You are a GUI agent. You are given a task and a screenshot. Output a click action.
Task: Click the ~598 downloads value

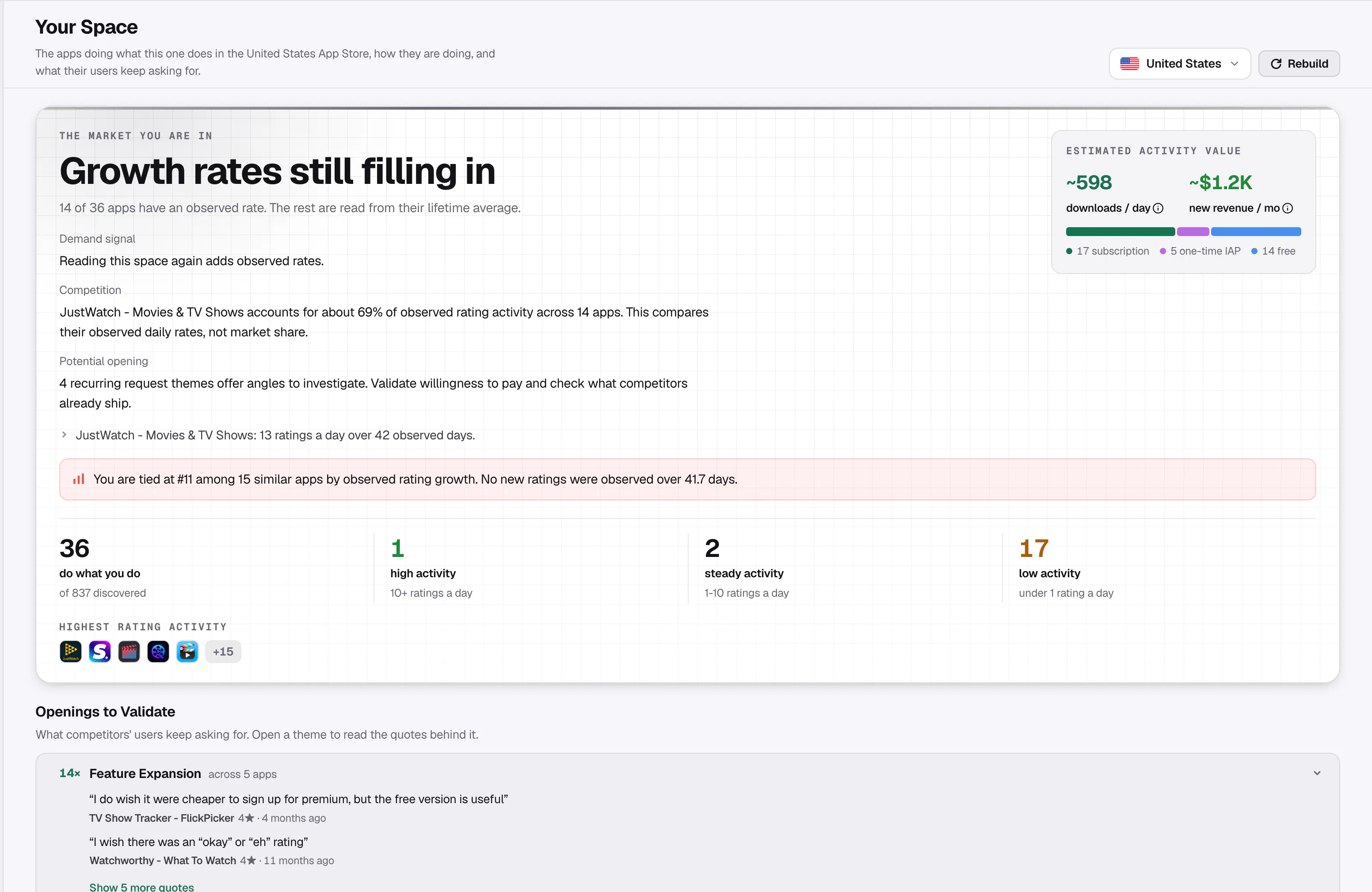tap(1089, 183)
